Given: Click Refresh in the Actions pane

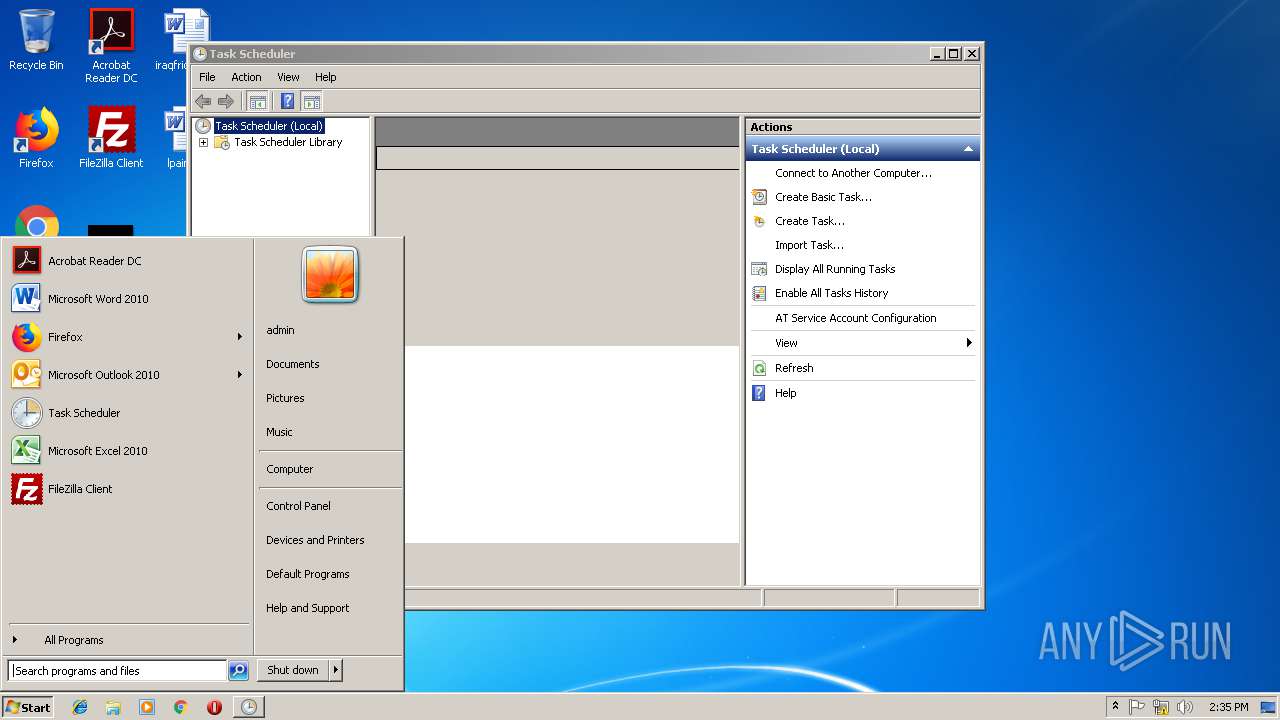Looking at the screenshot, I should click(x=794, y=368).
